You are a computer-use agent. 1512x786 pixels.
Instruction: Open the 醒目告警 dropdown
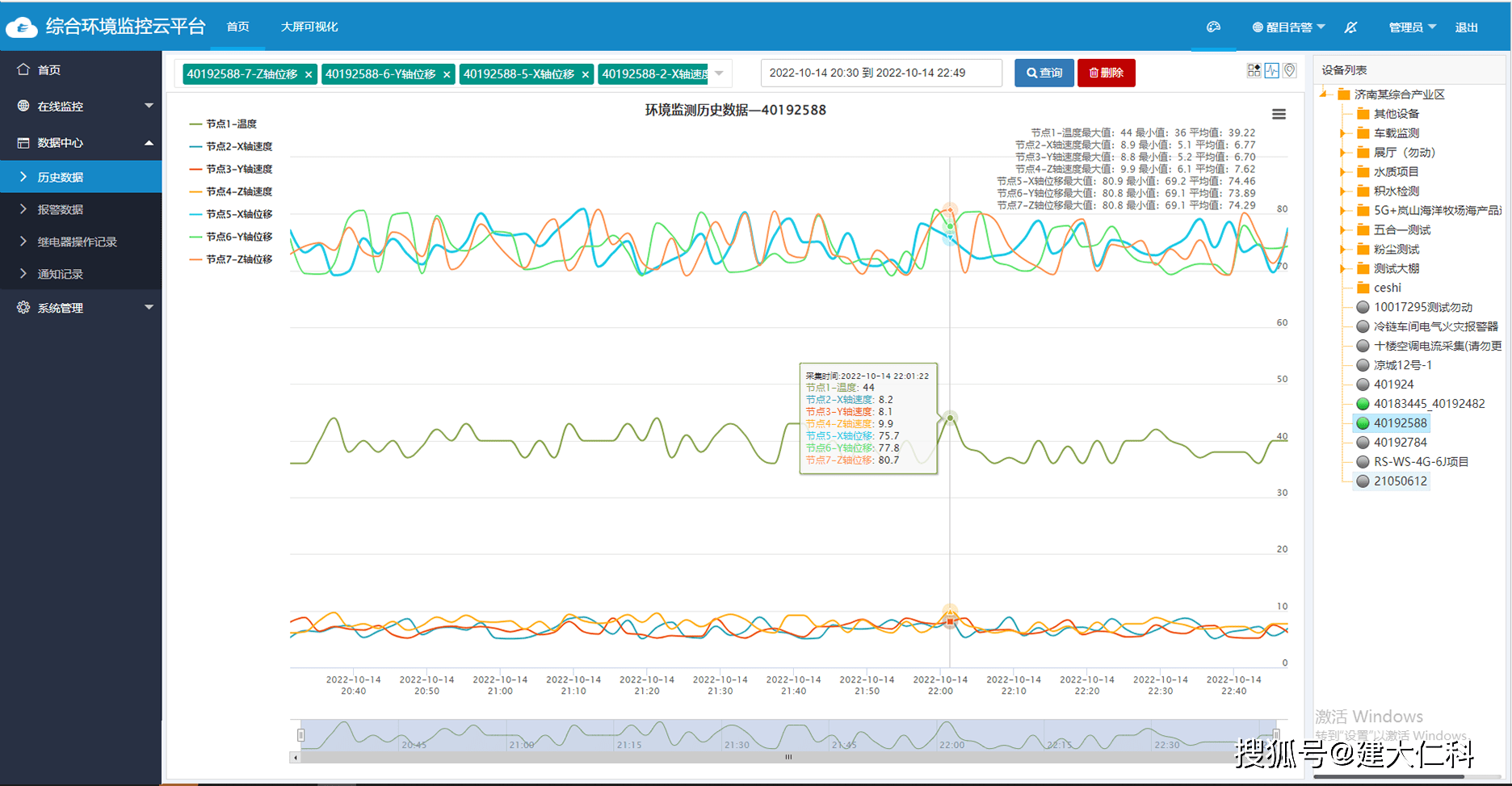point(1289,27)
